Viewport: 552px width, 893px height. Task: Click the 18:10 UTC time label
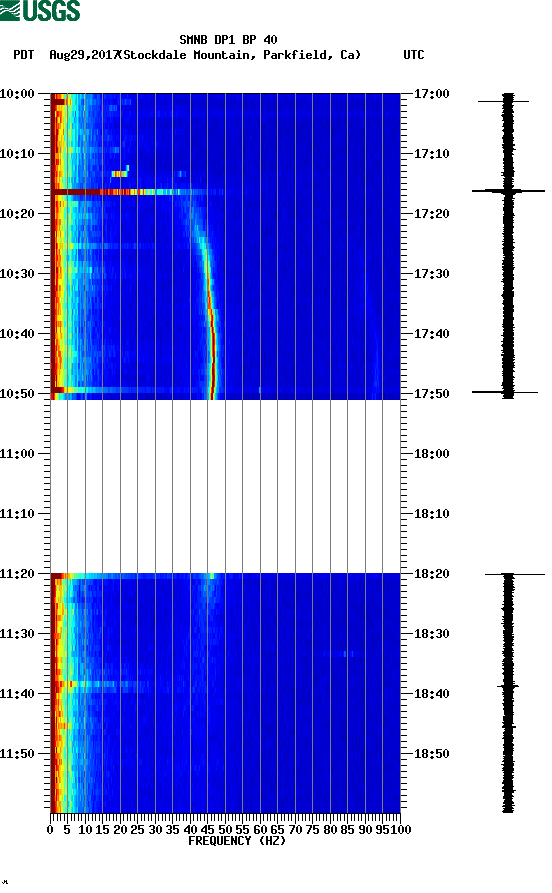[431, 514]
